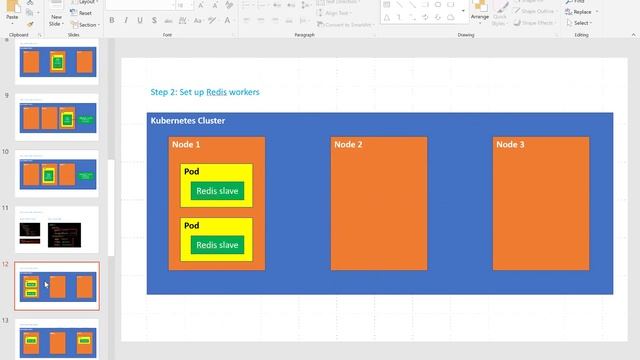The height and width of the screenshot is (360, 640).
Task: Clear all formatting eraser icon
Action: (x=229, y=5)
